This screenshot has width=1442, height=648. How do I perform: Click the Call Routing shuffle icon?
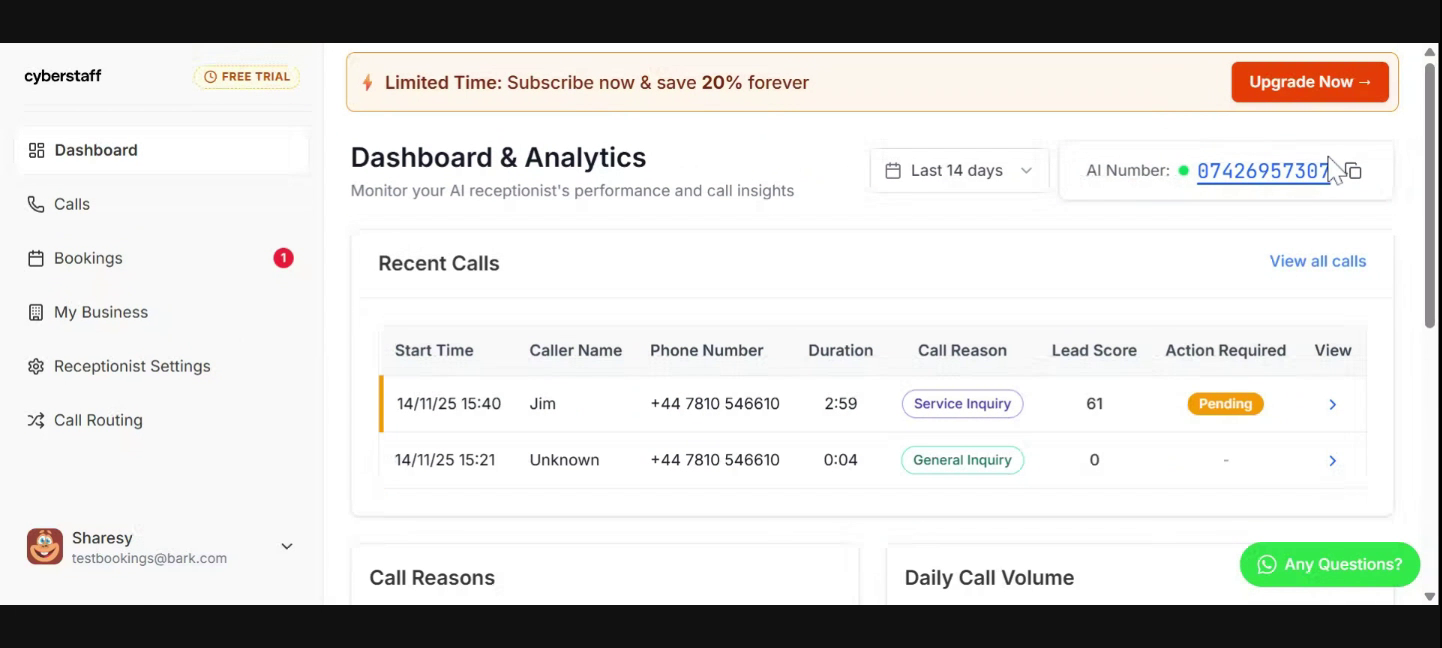coord(36,421)
